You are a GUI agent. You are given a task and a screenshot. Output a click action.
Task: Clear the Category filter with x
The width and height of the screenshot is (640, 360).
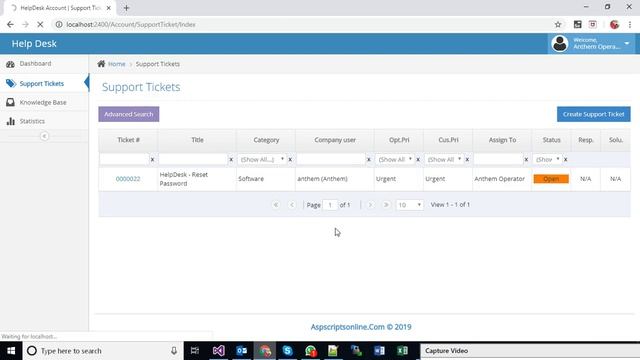290,160
